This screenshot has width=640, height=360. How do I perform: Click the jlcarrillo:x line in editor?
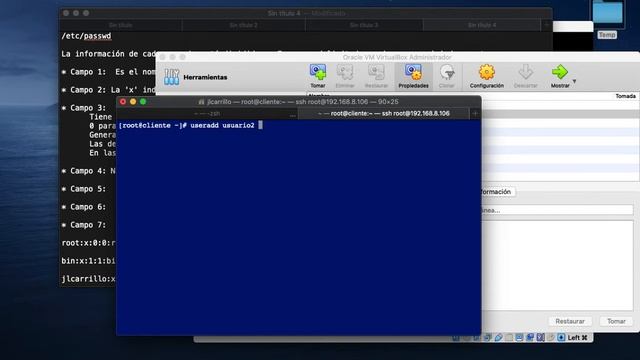coord(88,279)
